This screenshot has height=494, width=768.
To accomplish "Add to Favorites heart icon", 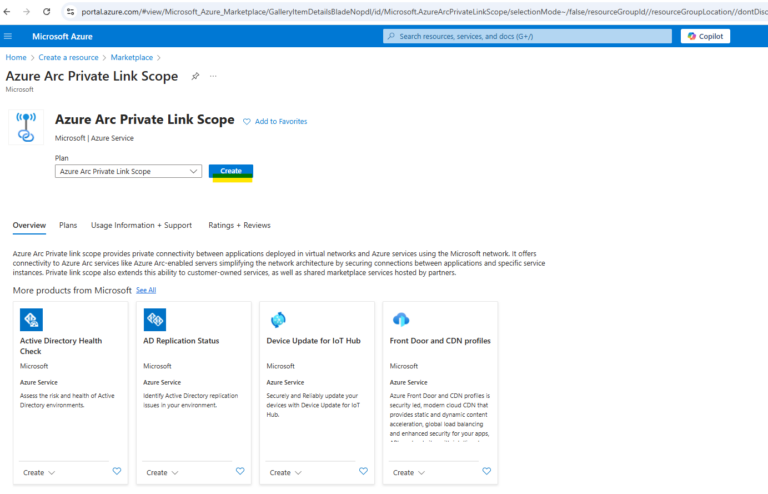I will pyautogui.click(x=247, y=121).
